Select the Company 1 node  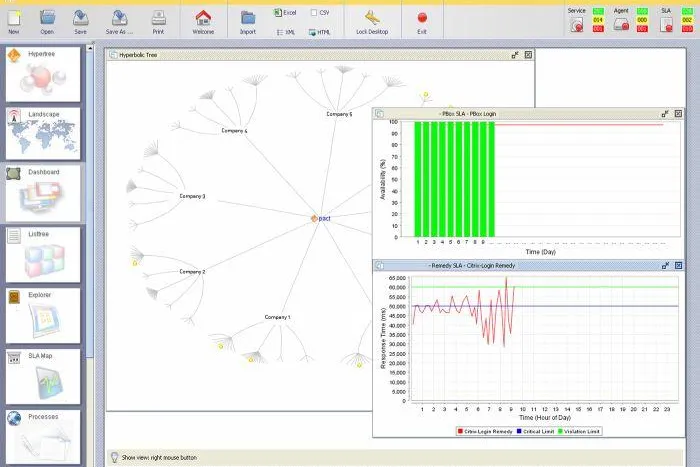pos(277,317)
